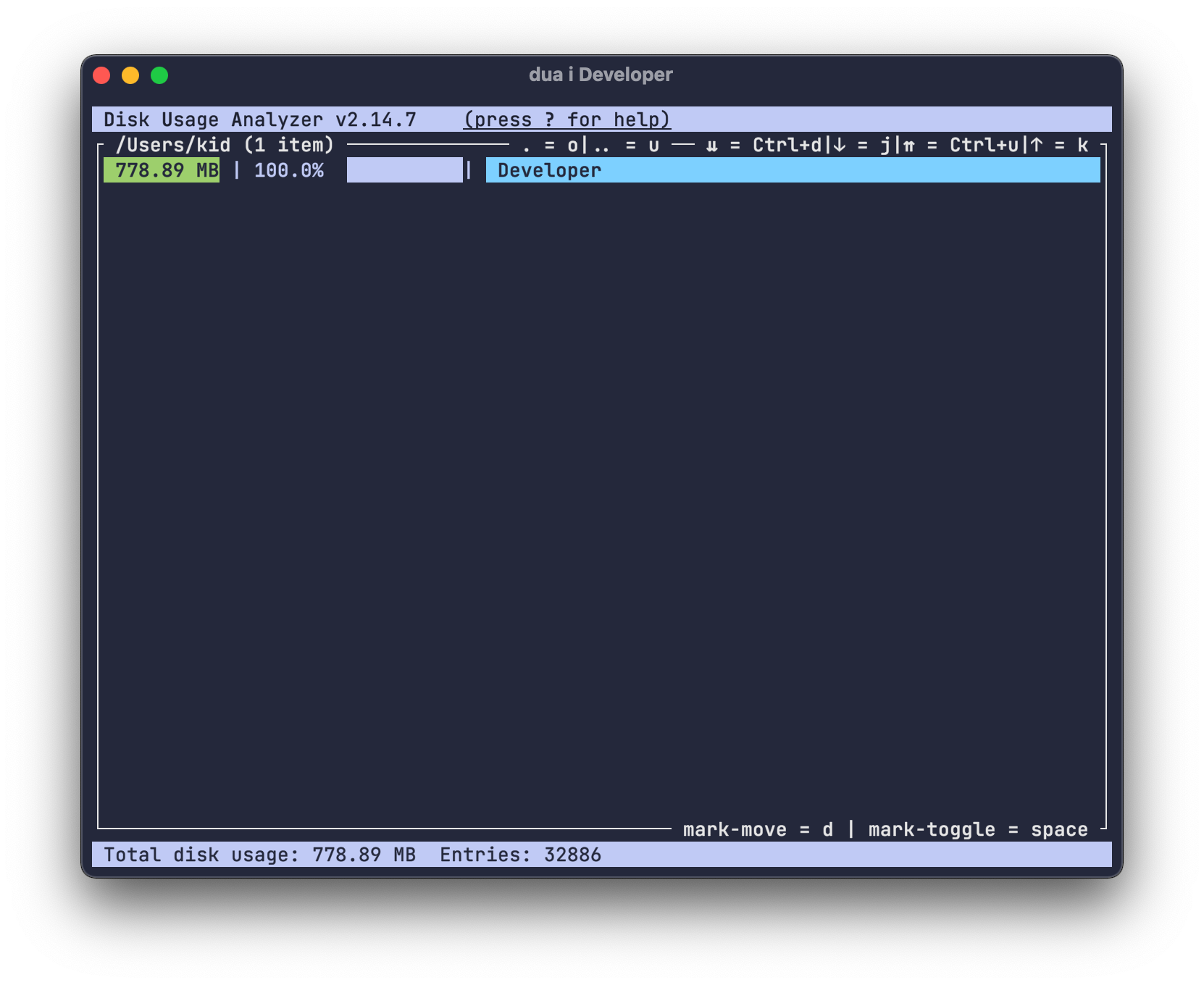Click the 'Ctrl+u' page up hint
The width and height of the screenshot is (1204, 985).
(961, 146)
